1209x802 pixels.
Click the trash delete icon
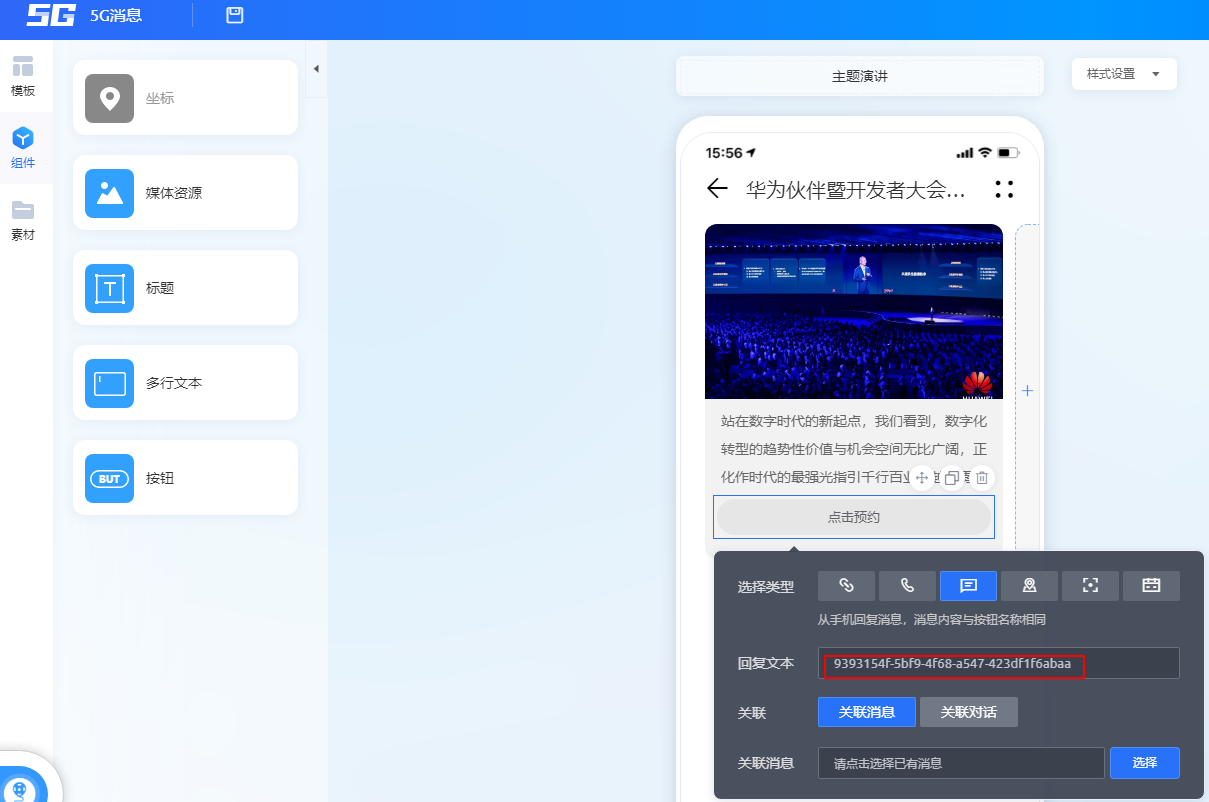[982, 478]
